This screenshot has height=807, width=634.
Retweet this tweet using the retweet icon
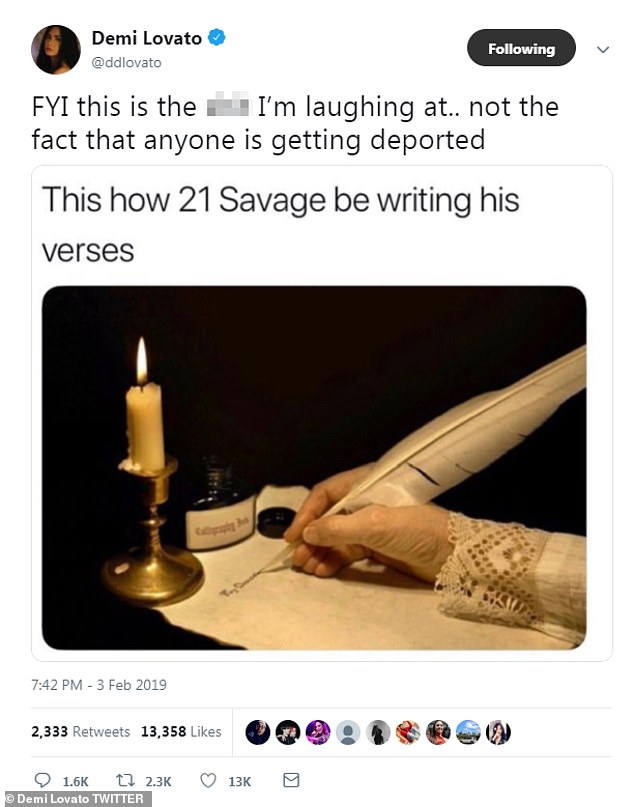[126, 780]
